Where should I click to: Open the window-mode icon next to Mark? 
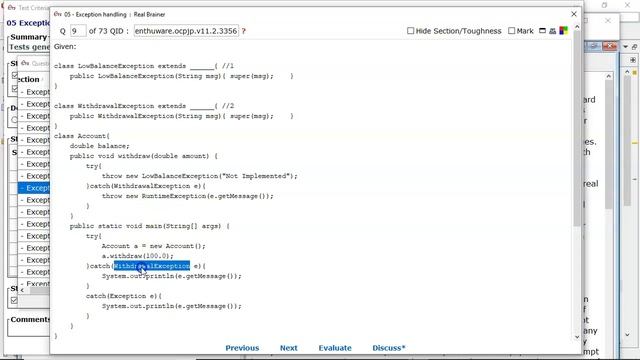point(542,31)
